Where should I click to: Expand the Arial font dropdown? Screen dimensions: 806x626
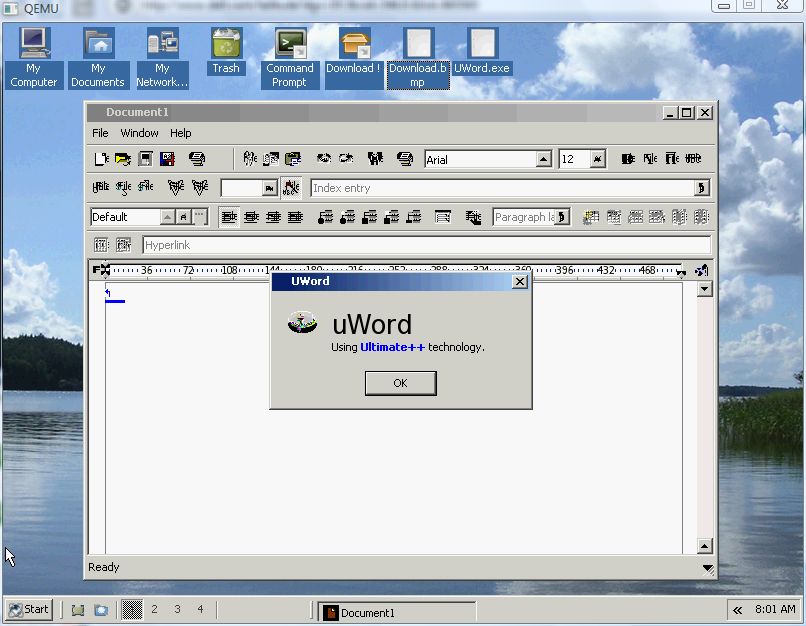pos(543,159)
